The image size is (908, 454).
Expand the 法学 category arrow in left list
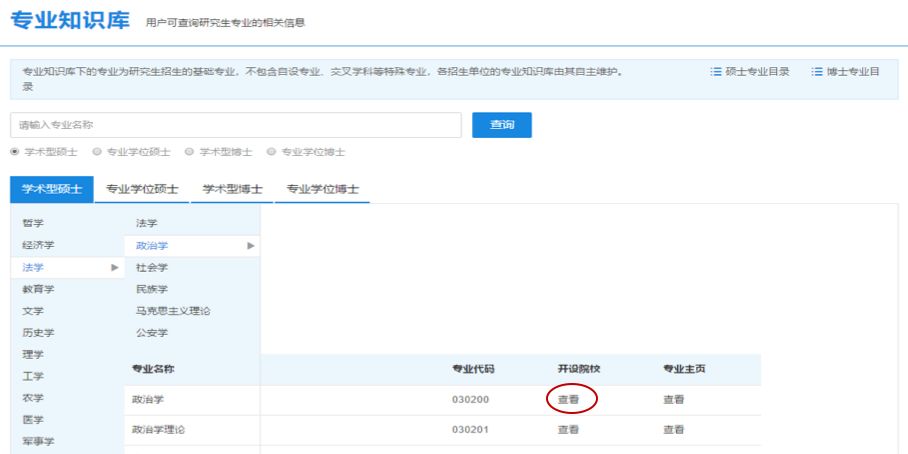[115, 267]
